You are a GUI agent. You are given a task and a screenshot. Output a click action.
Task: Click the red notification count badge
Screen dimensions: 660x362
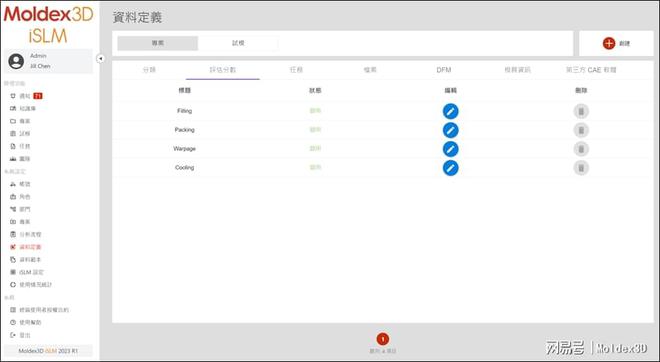(x=38, y=96)
